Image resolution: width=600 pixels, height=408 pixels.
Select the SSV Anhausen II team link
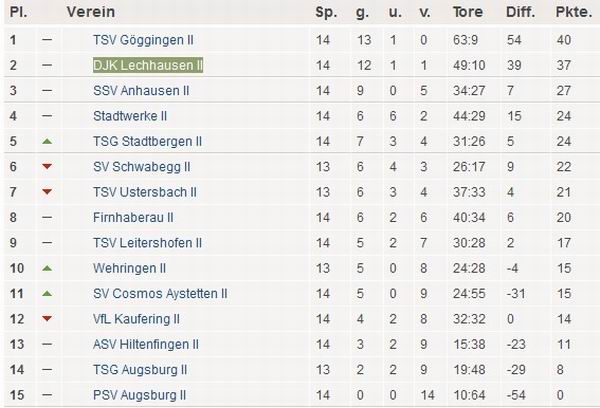(x=139, y=91)
